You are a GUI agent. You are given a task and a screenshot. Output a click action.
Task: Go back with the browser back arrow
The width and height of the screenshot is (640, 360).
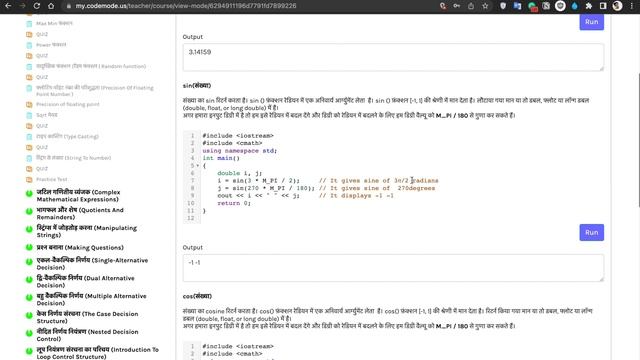(8, 6)
